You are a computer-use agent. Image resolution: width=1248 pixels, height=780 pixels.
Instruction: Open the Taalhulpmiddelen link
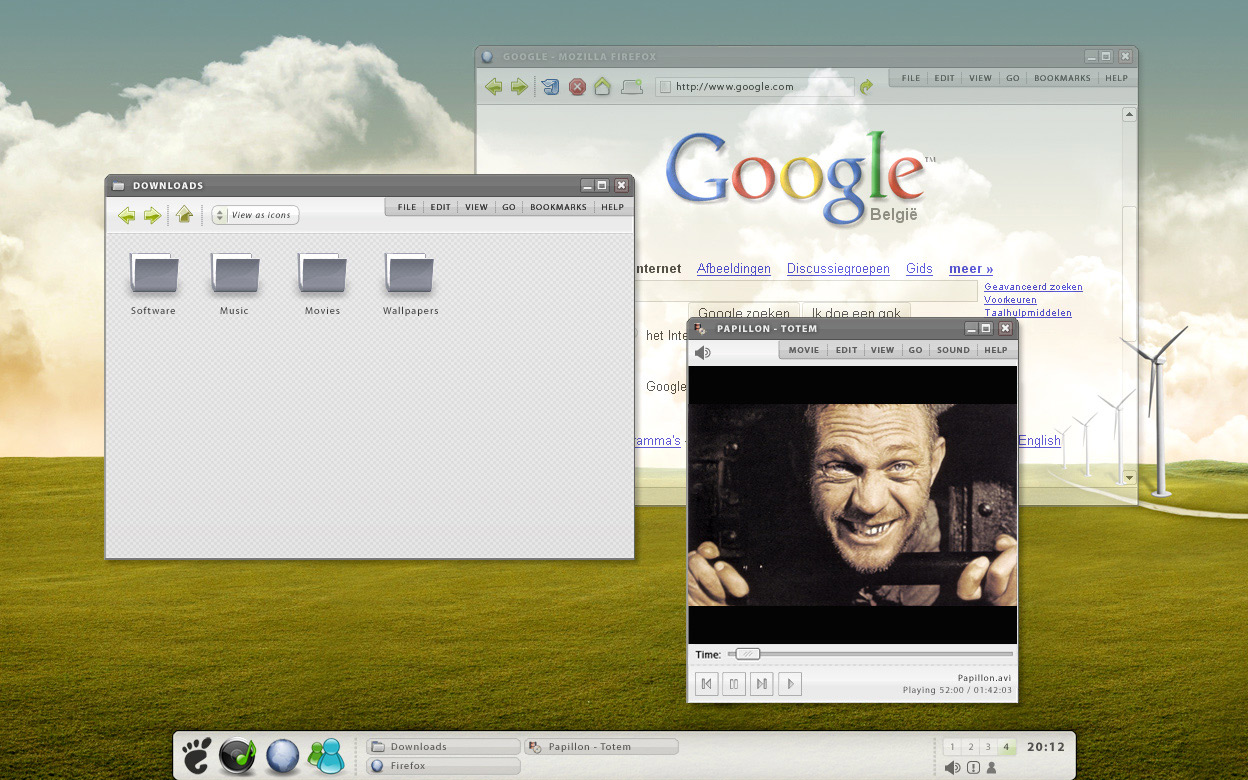(1028, 313)
